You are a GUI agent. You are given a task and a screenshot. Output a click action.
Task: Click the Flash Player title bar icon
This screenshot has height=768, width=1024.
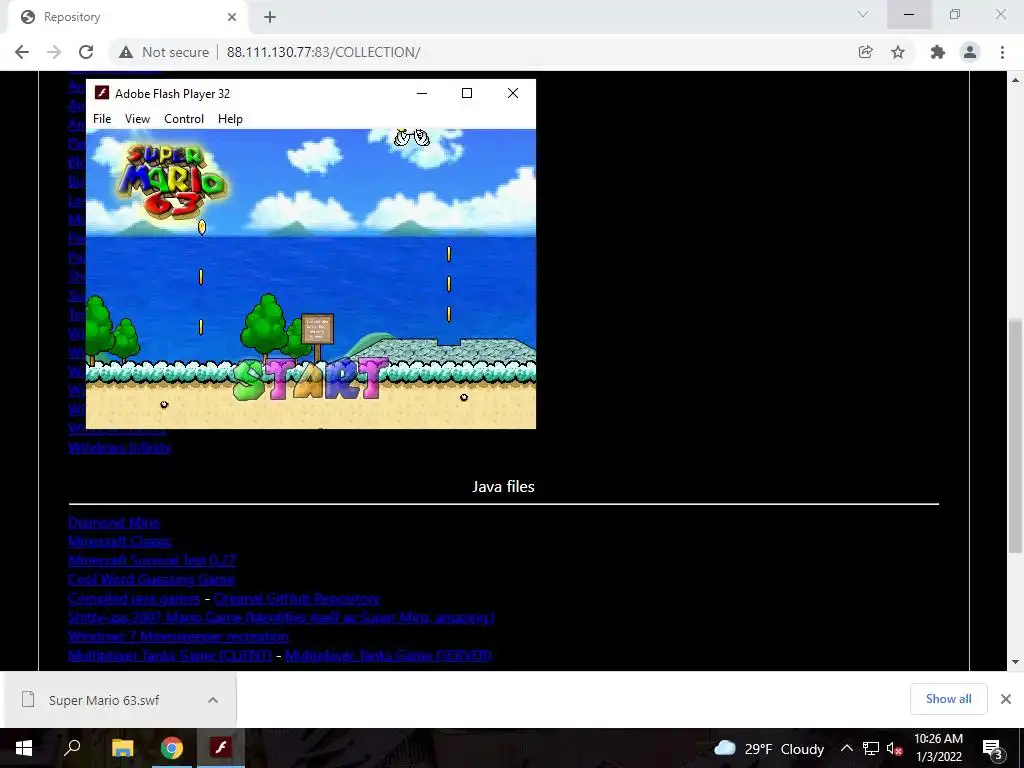[101, 93]
